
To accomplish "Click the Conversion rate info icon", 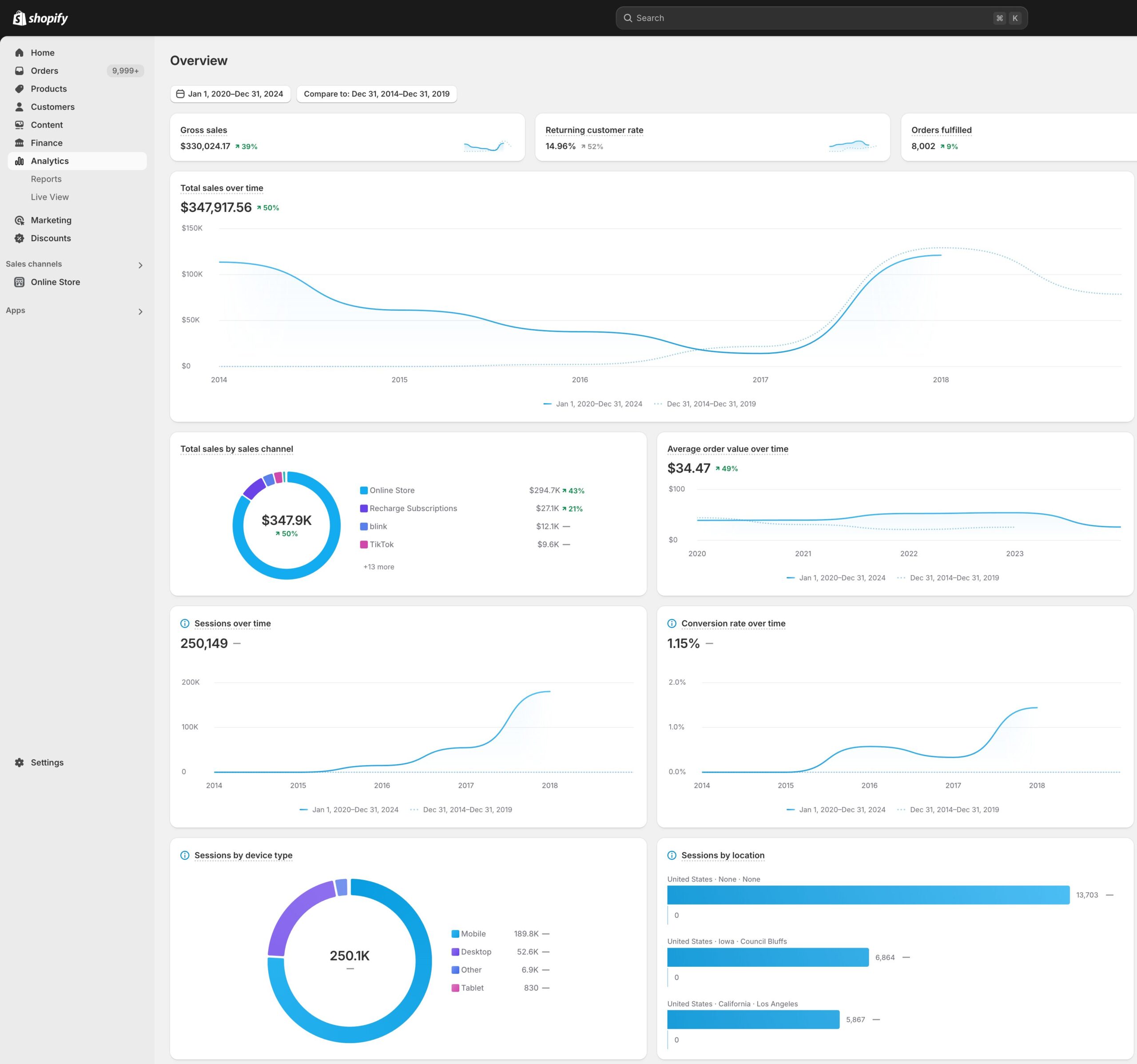I will [x=672, y=624].
